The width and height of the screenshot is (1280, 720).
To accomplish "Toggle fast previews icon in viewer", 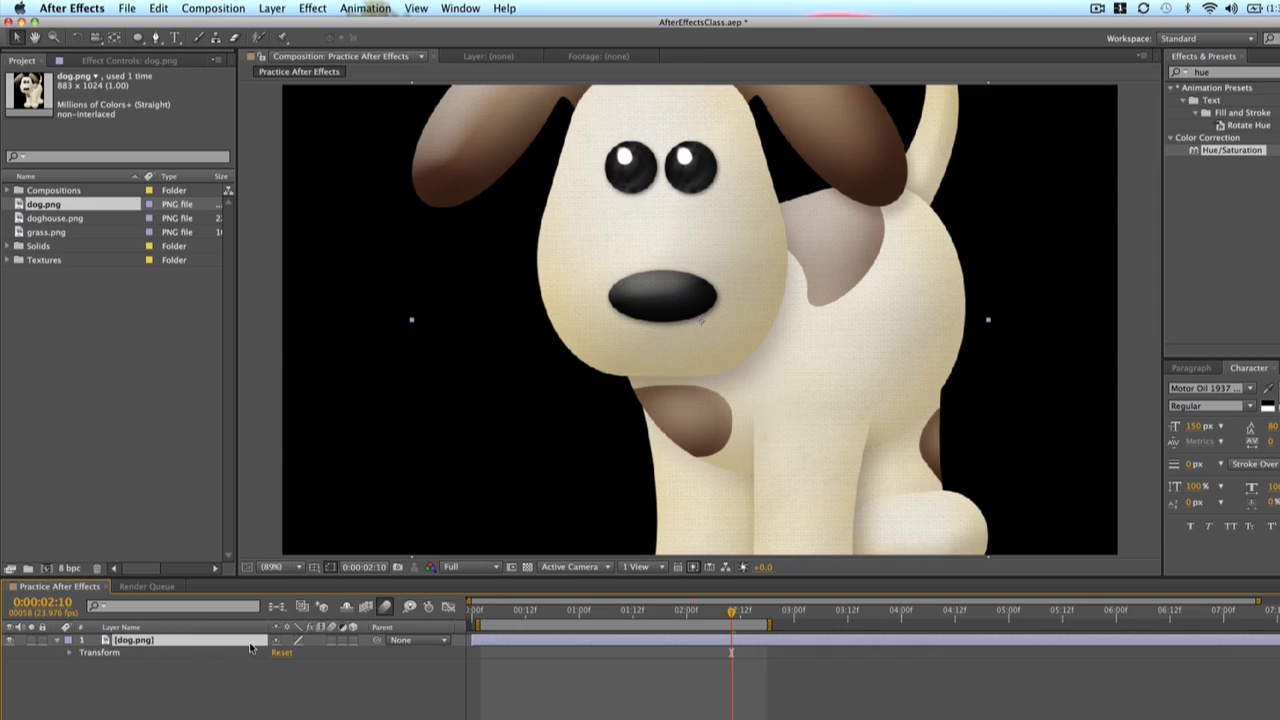I will click(x=693, y=567).
